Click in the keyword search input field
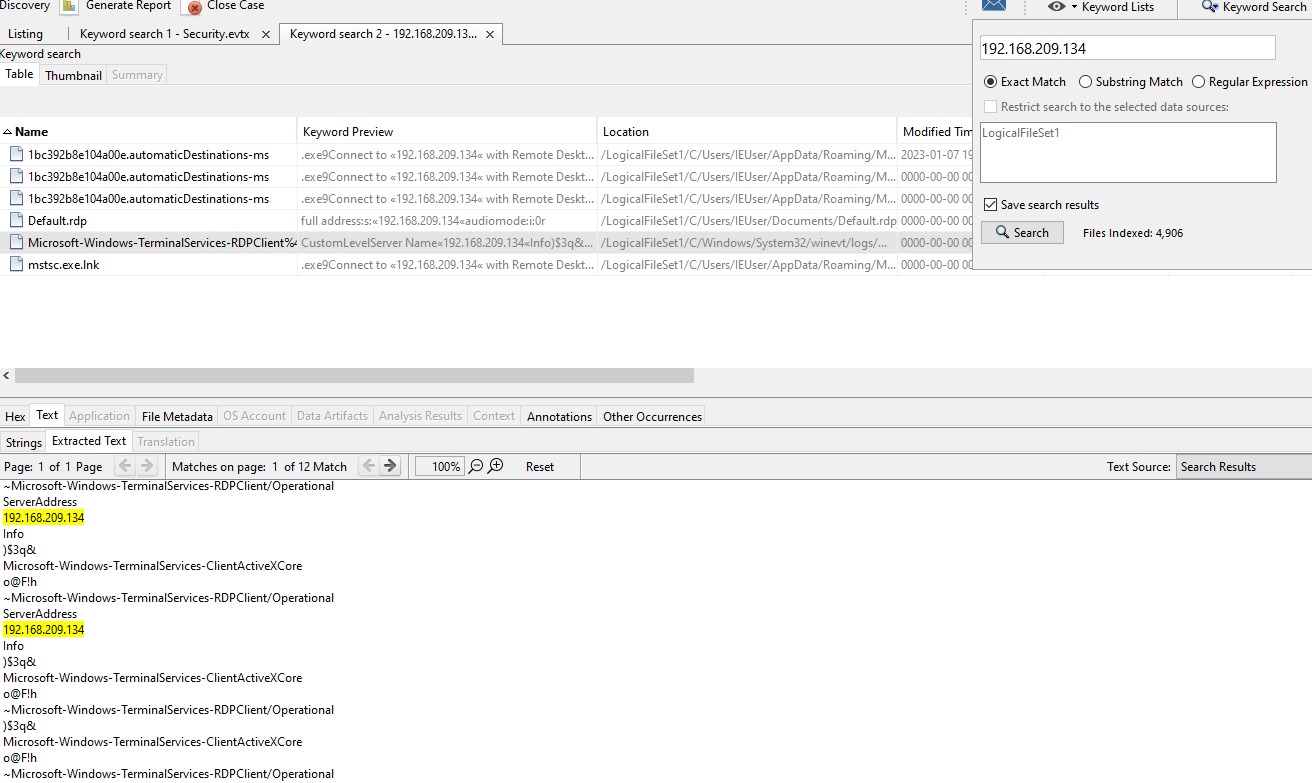 coord(1128,48)
